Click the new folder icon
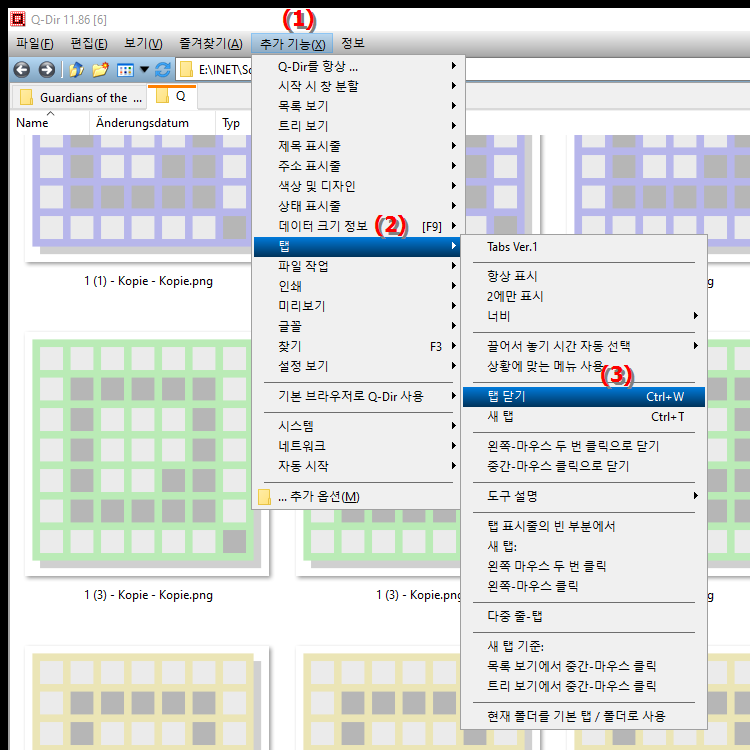Viewport: 750px width, 750px height. point(100,70)
